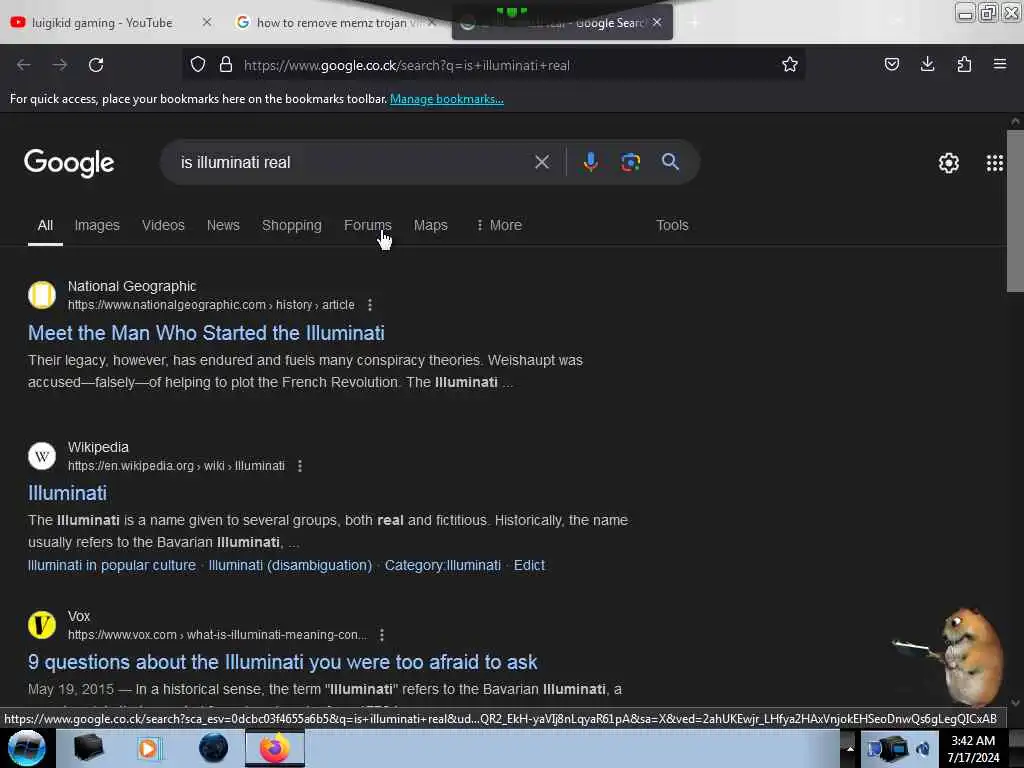Select the All results tab
Image resolution: width=1024 pixels, height=768 pixels.
[45, 225]
